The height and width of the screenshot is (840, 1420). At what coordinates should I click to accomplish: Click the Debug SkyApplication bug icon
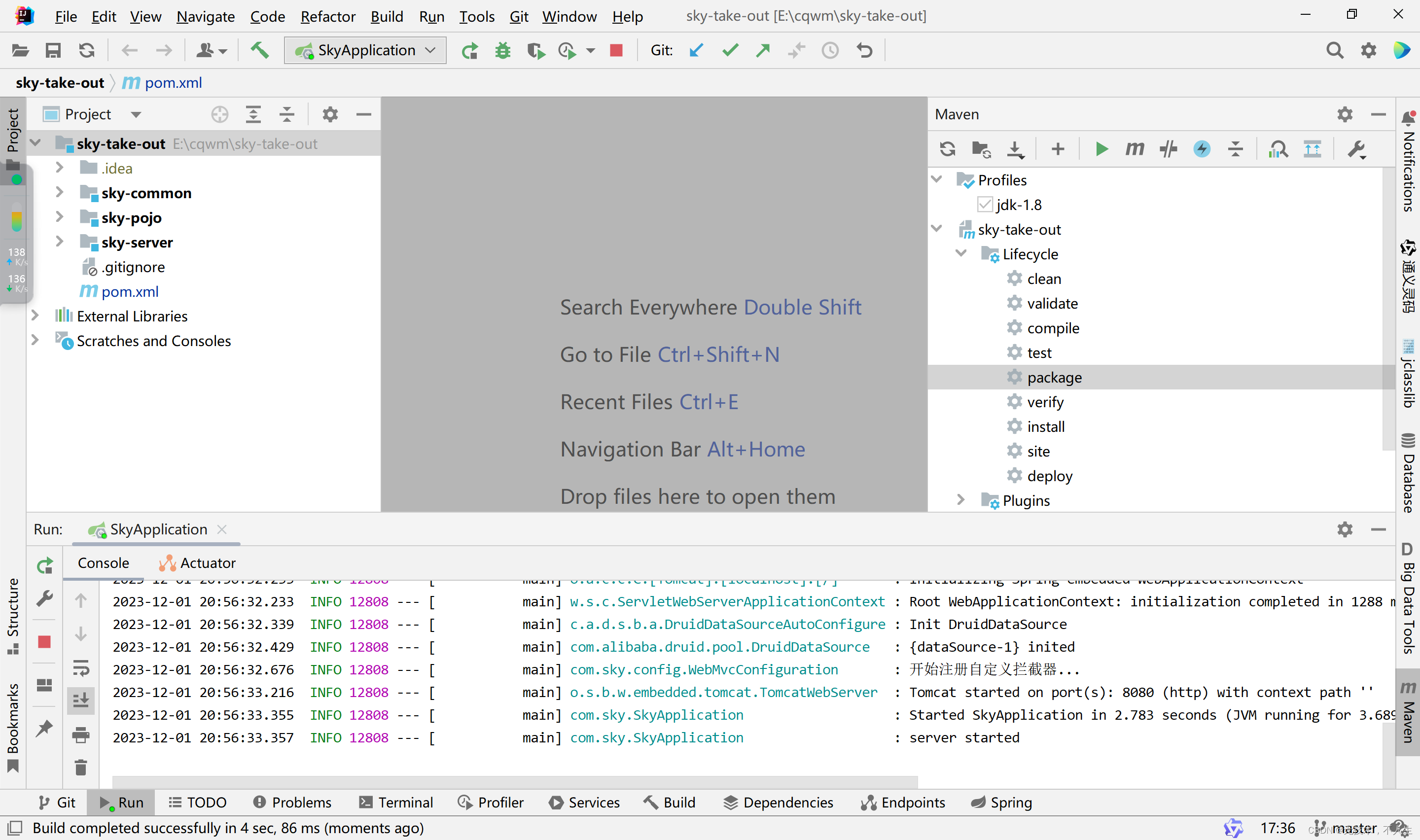click(x=502, y=51)
